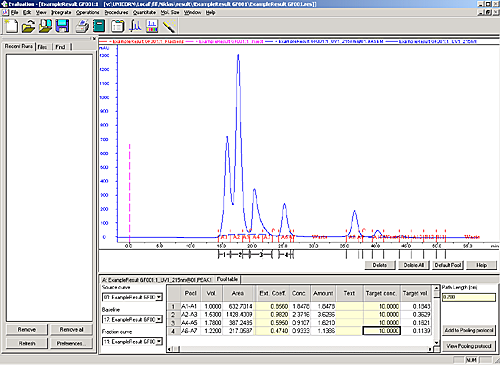Click the Print toolbar icon
500x365 pixels.
click(x=82, y=26)
